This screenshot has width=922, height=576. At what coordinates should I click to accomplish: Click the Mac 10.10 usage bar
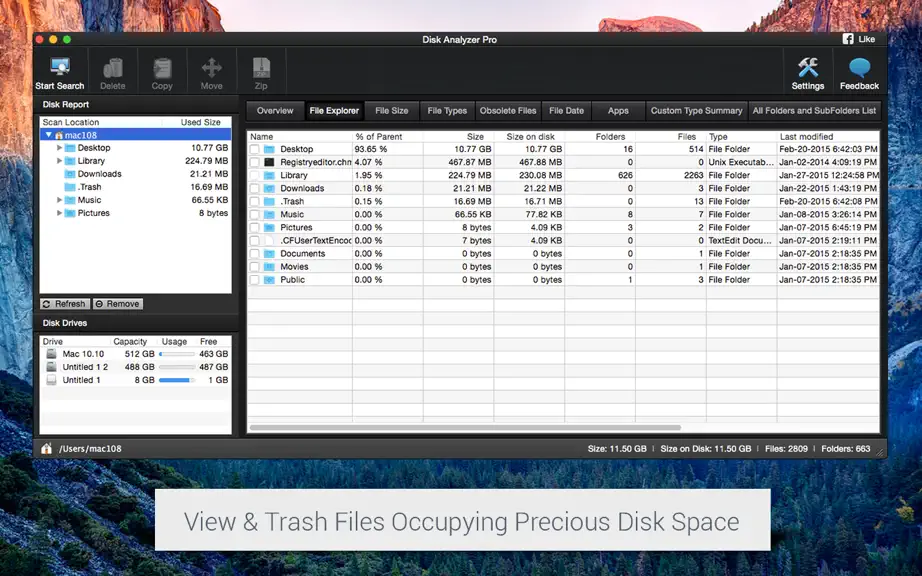coord(176,354)
